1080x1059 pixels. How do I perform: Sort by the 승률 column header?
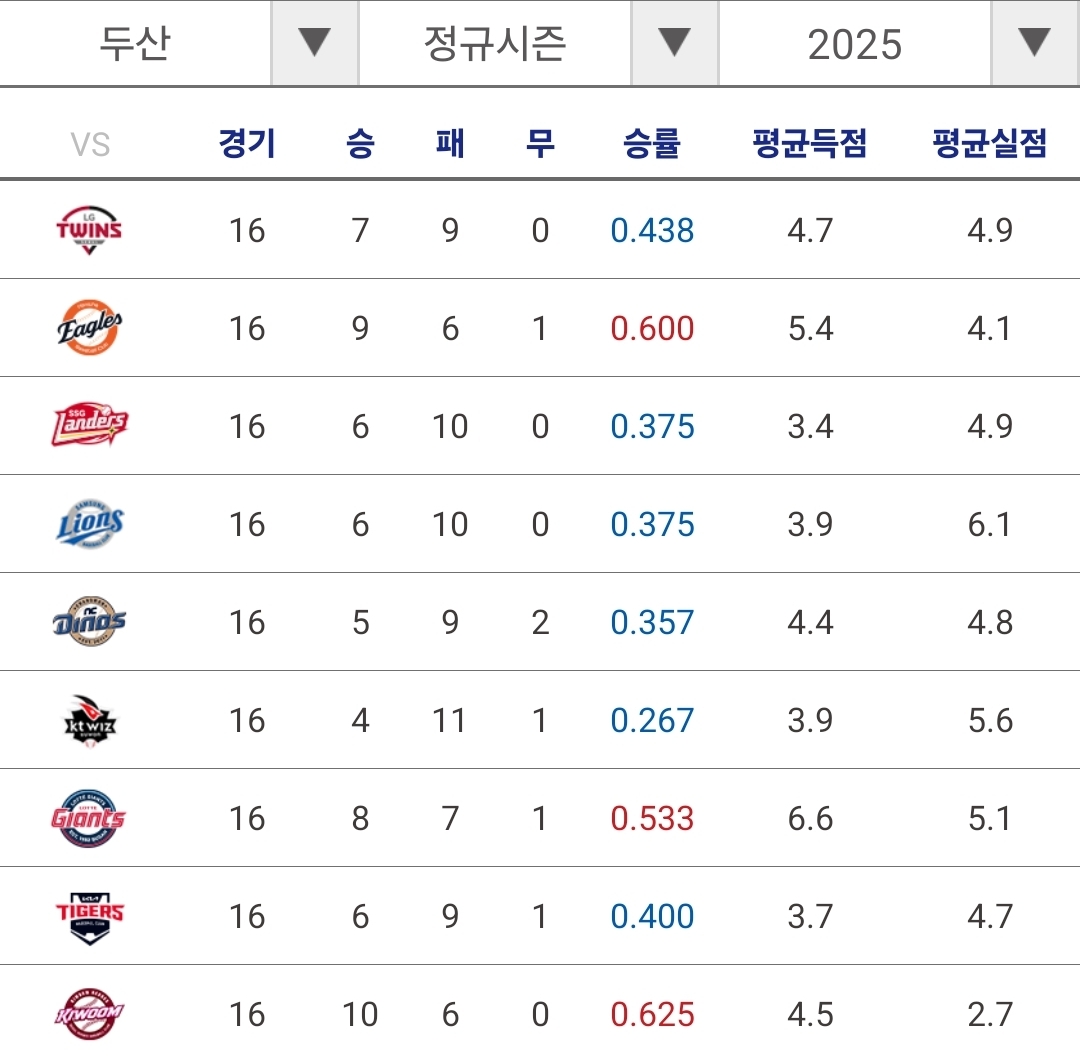pos(652,145)
